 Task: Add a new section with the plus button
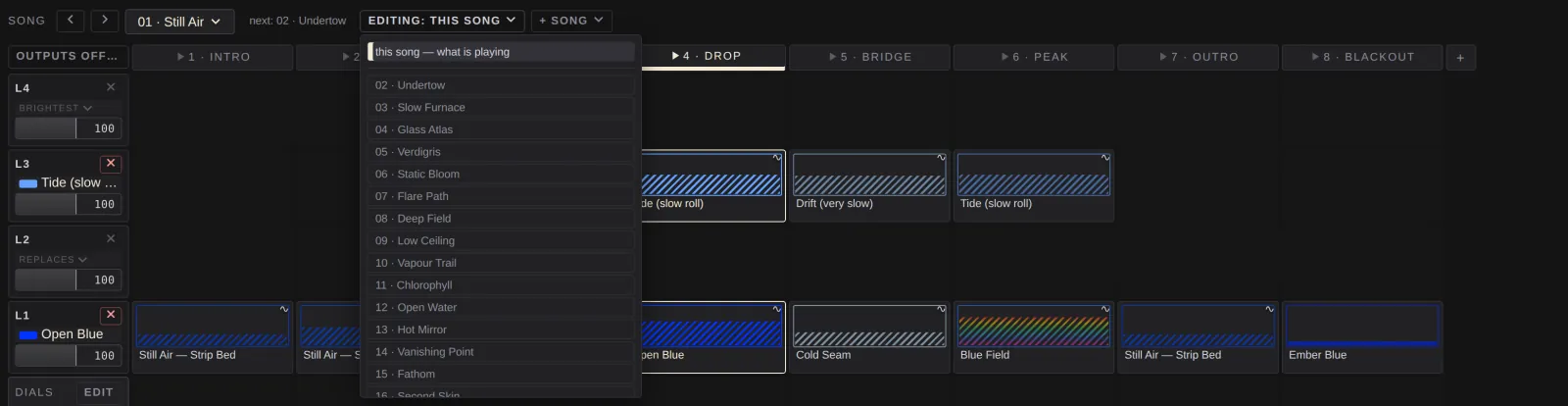coord(1460,58)
